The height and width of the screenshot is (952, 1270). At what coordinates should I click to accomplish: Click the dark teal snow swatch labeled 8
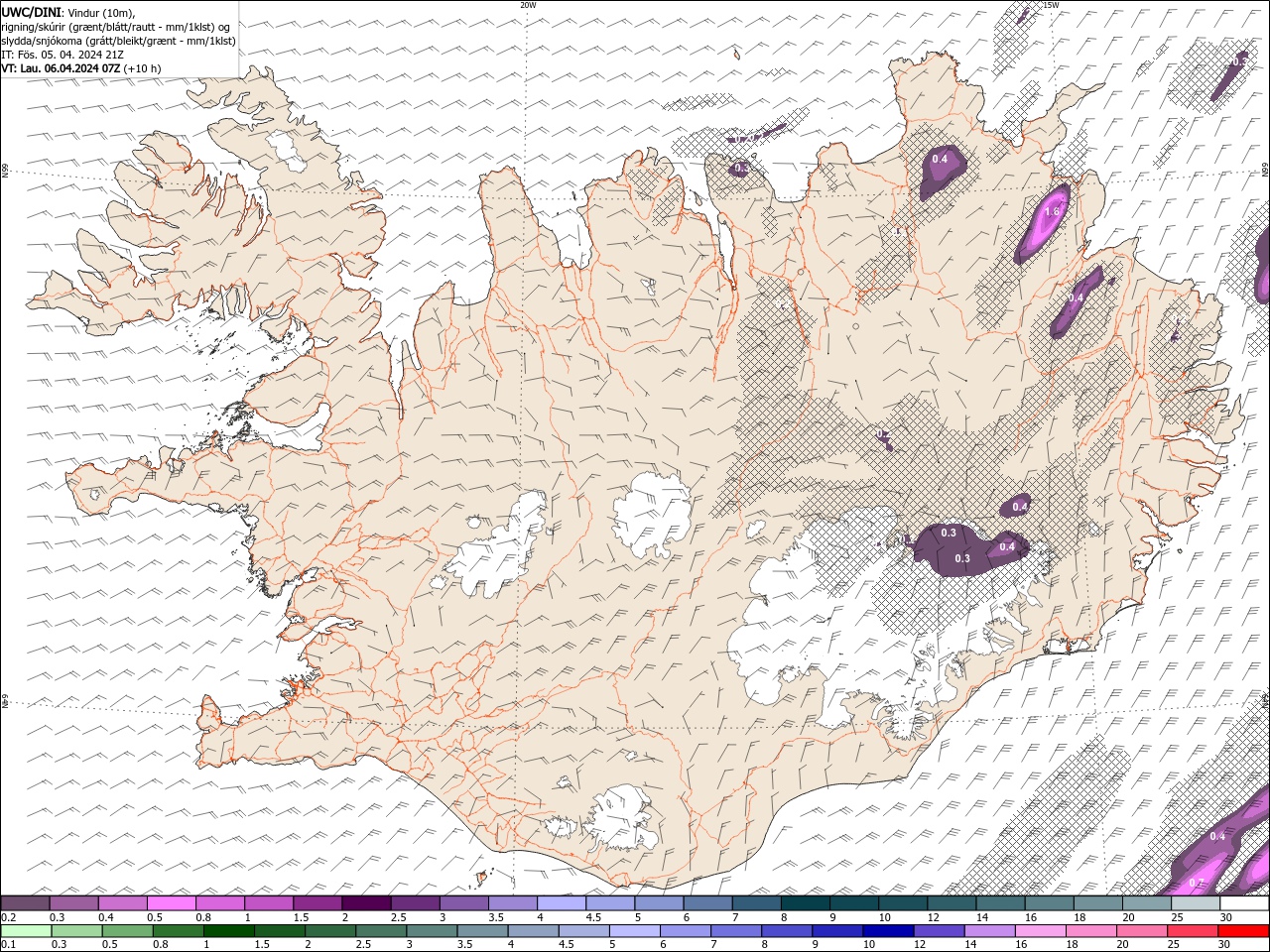[x=805, y=903]
